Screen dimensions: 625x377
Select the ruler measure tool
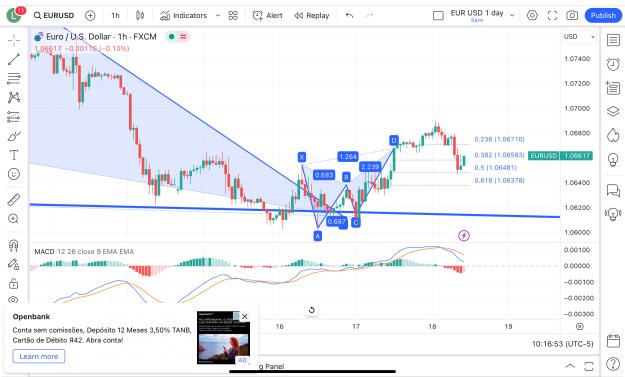[x=14, y=200]
